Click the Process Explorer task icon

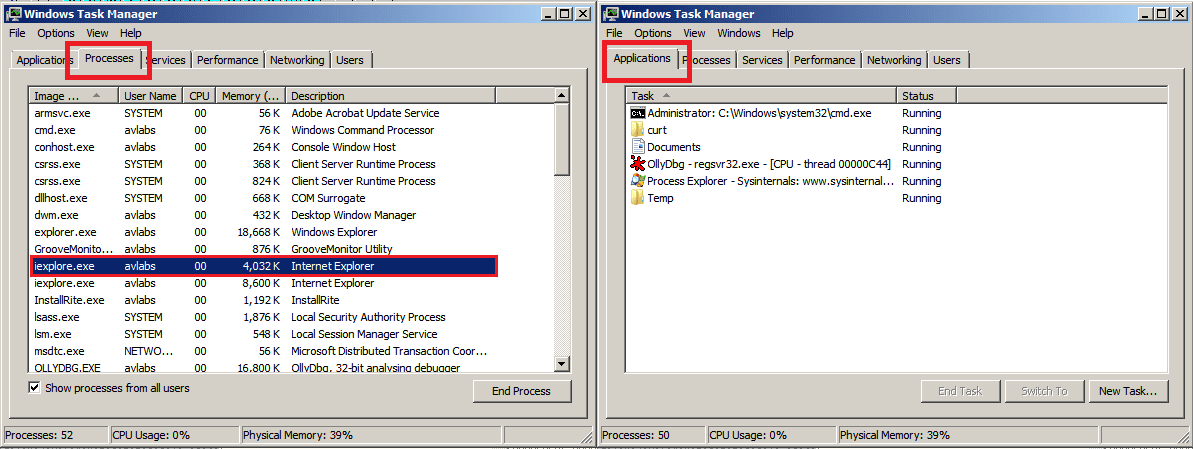[638, 181]
